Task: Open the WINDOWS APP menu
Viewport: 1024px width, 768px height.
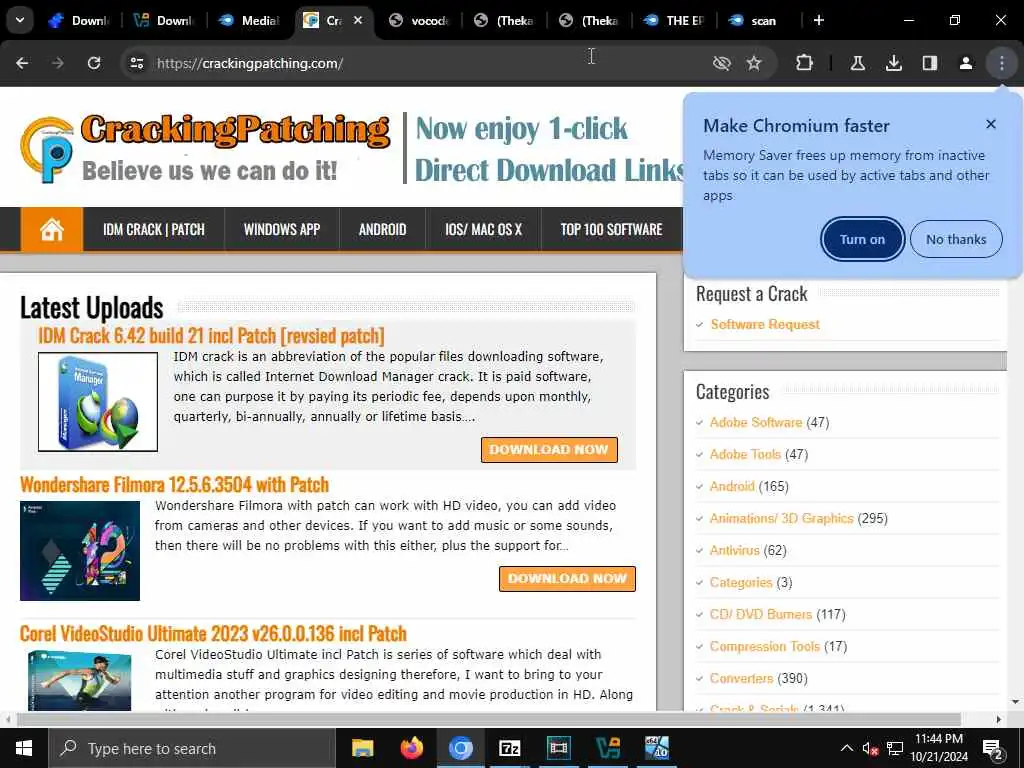Action: coord(281,229)
